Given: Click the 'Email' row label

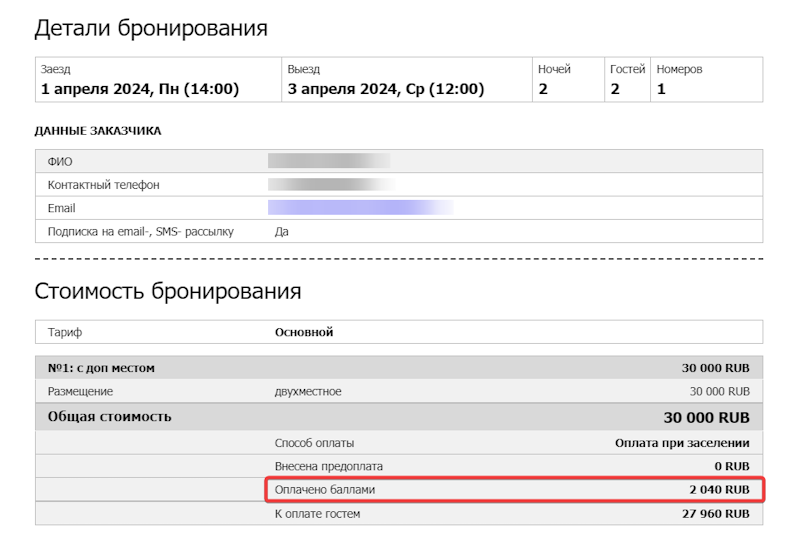Looking at the screenshot, I should [61, 208].
